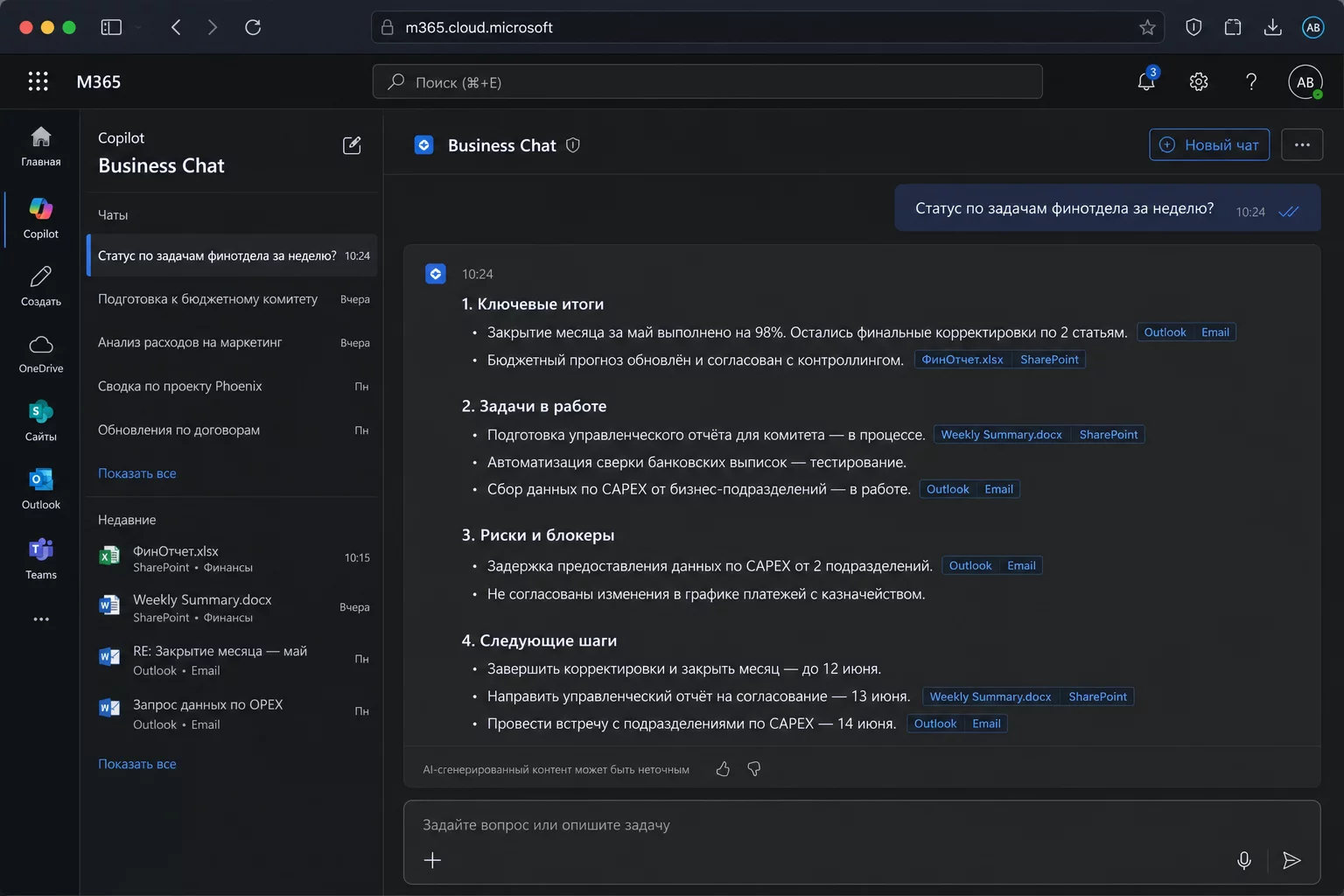Open Outlook citation under Риски и блокеры
The height and width of the screenshot is (896, 1344).
pos(970,566)
